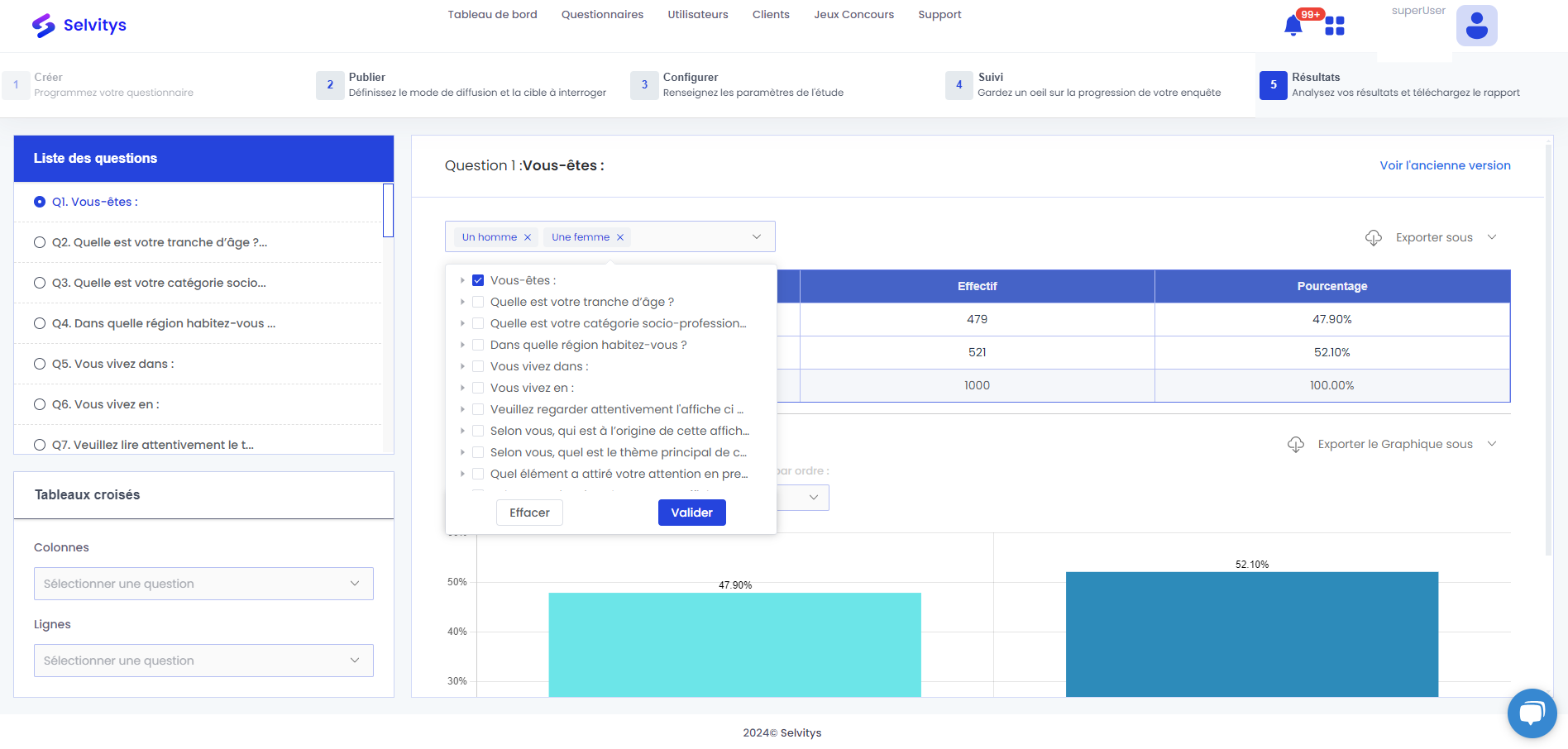
Task: Check Vous vivez dans checkbox
Action: click(478, 366)
